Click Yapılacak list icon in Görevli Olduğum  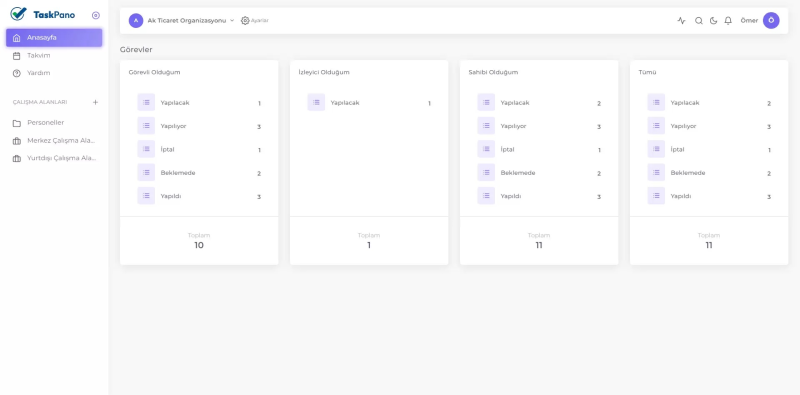(x=146, y=103)
